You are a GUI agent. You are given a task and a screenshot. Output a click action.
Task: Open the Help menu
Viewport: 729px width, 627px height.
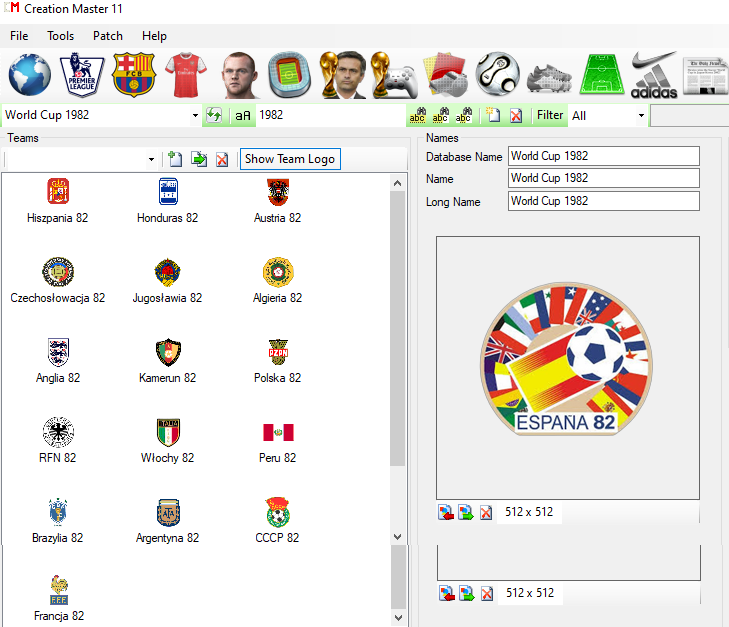[x=154, y=36]
